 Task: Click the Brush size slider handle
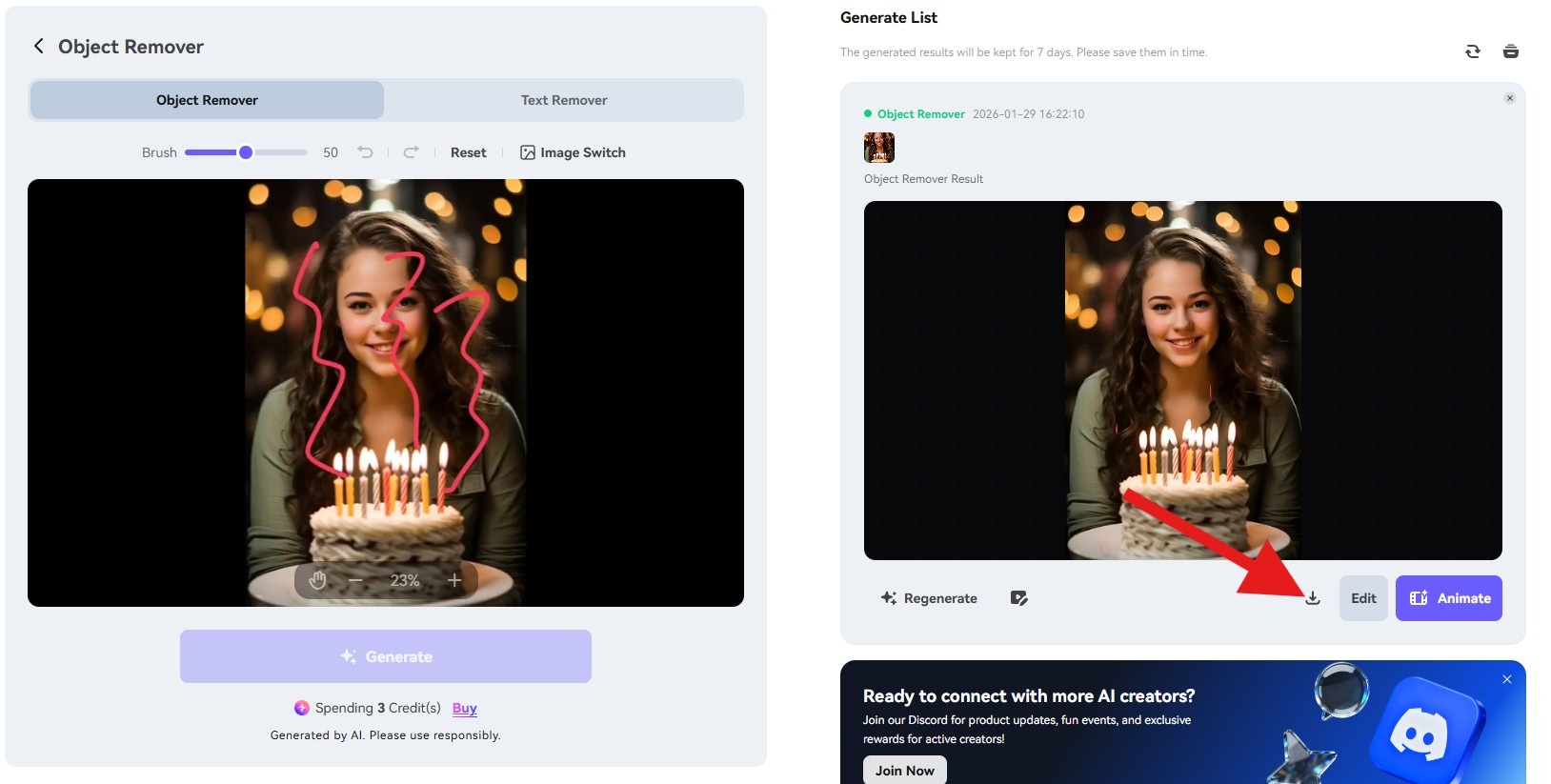(x=246, y=152)
